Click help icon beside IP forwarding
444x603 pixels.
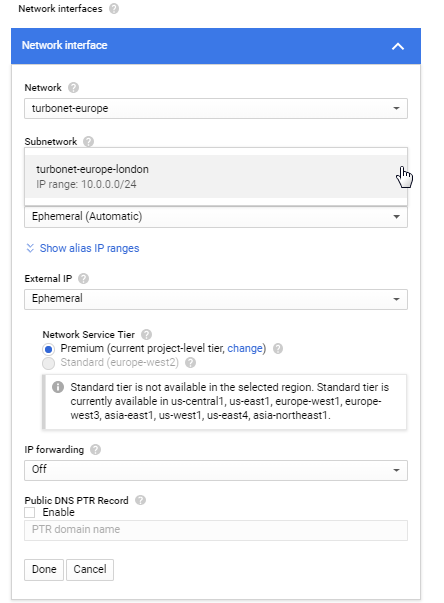point(95,450)
